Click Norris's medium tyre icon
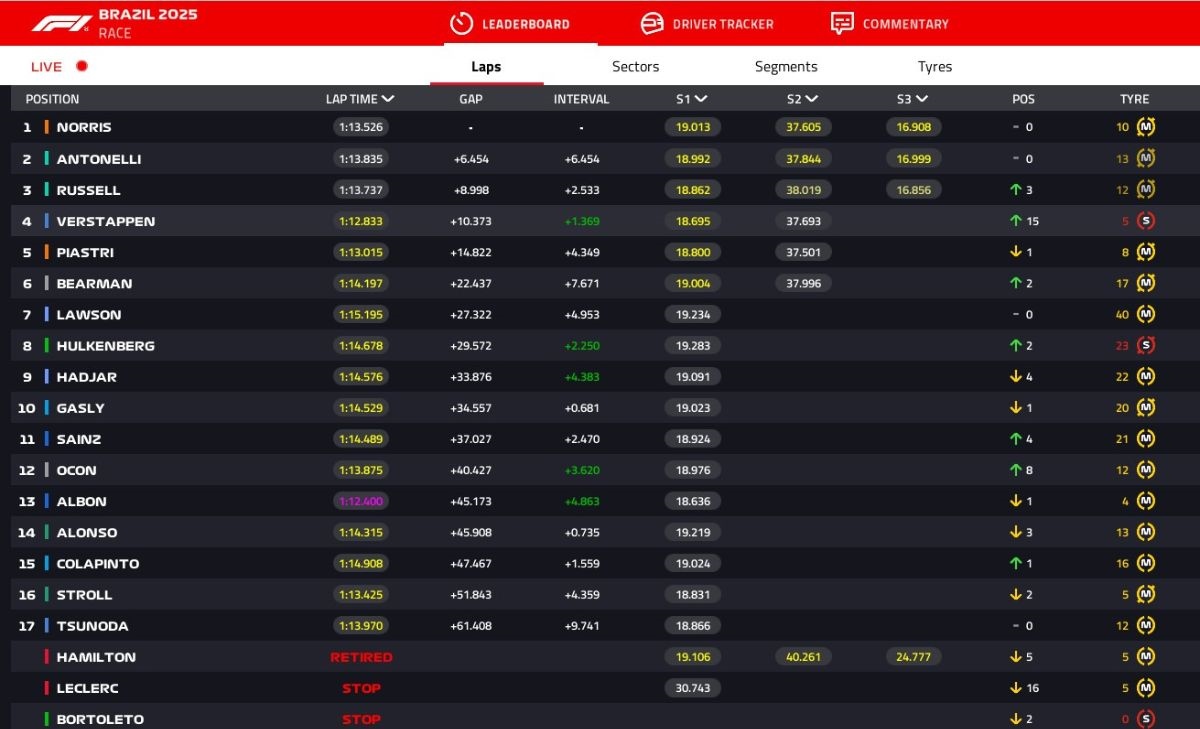 (x=1146, y=128)
